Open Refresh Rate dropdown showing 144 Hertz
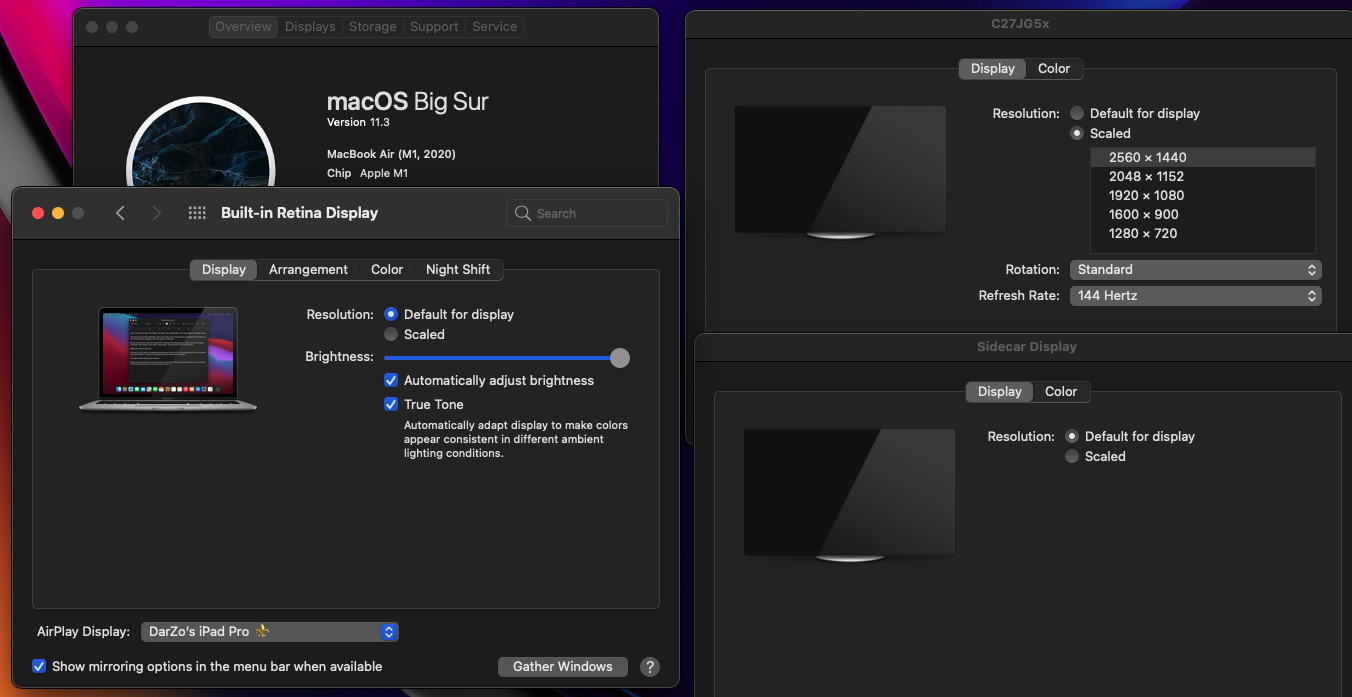The height and width of the screenshot is (697, 1352). [x=1195, y=296]
